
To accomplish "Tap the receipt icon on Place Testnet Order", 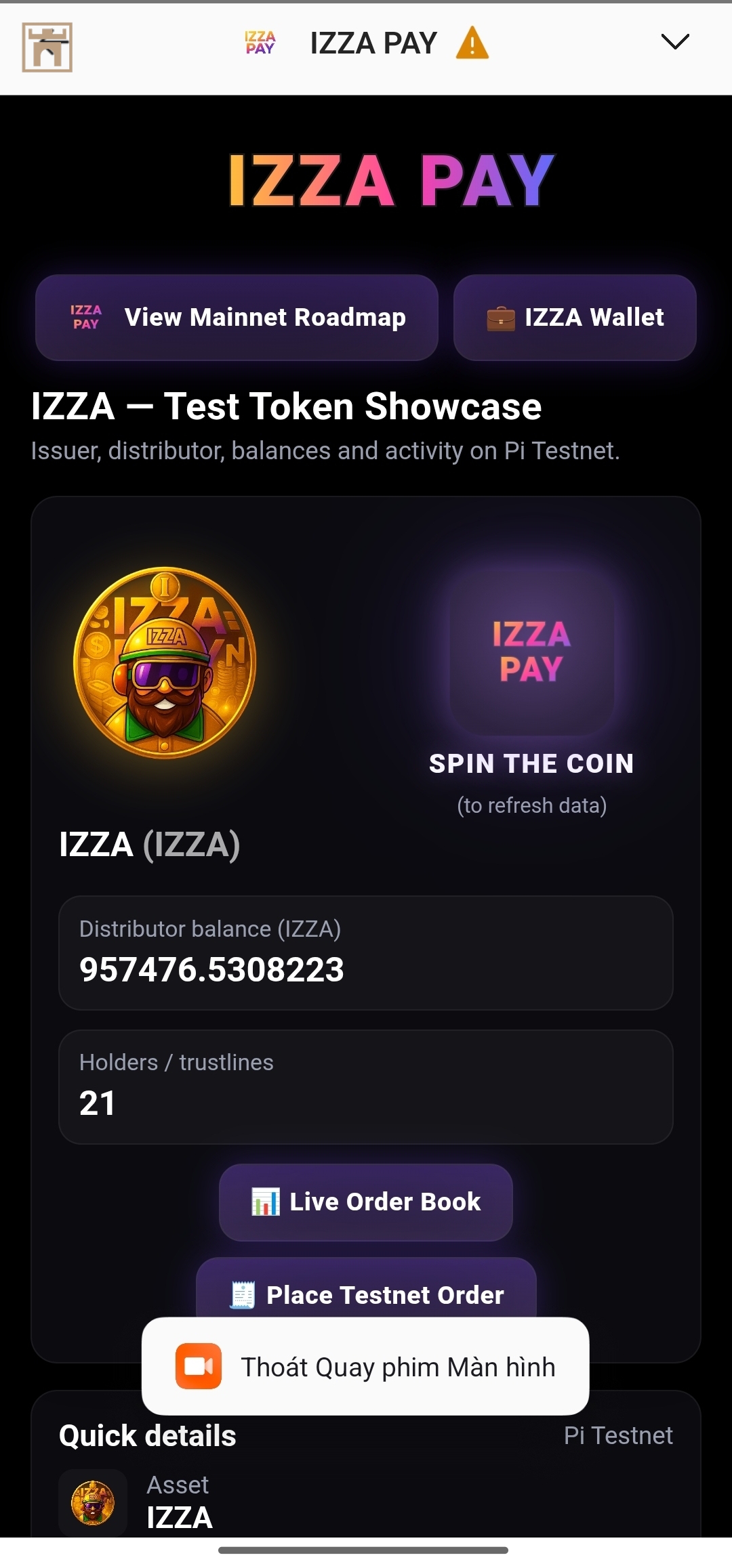I will pos(243,1295).
